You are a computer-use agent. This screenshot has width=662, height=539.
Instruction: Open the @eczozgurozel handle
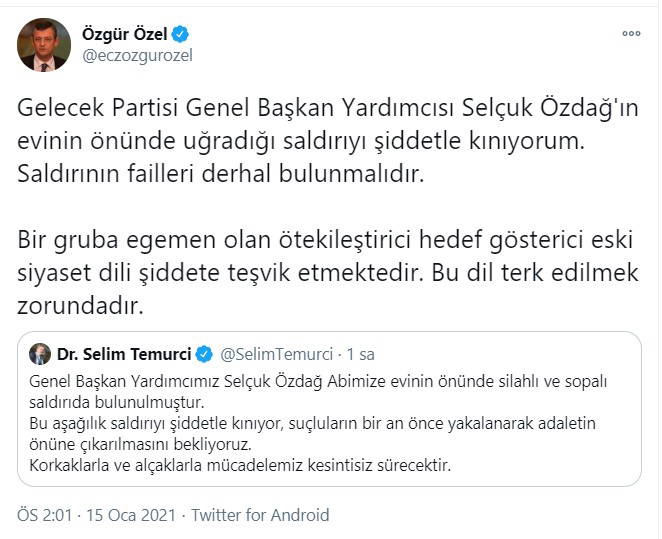pyautogui.click(x=137, y=56)
